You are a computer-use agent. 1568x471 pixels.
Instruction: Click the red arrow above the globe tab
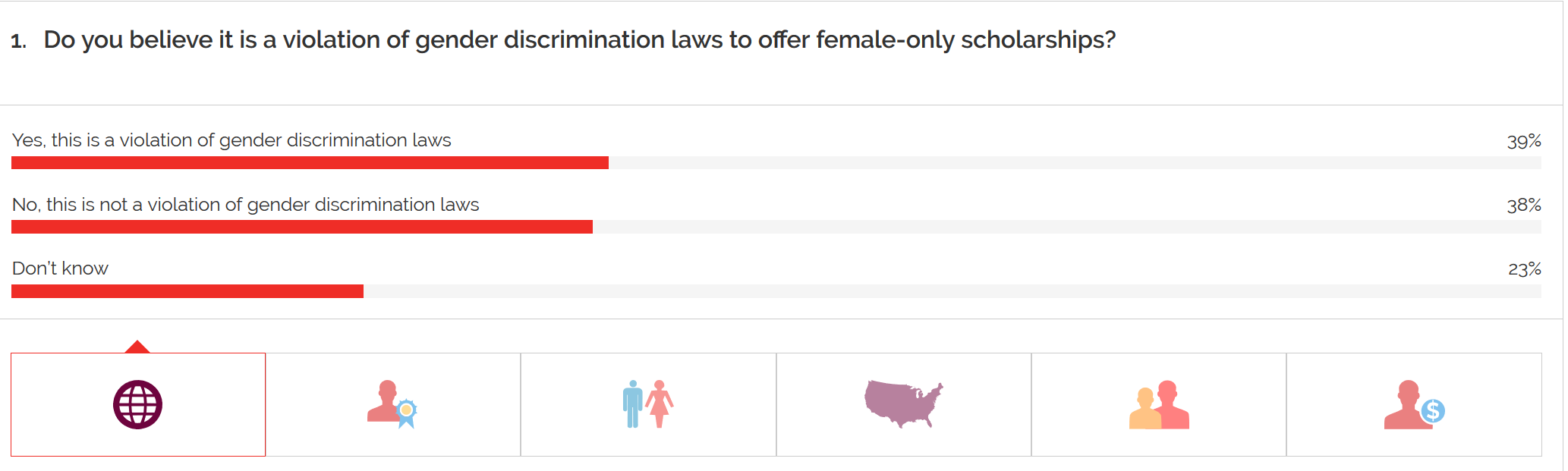click(137, 347)
